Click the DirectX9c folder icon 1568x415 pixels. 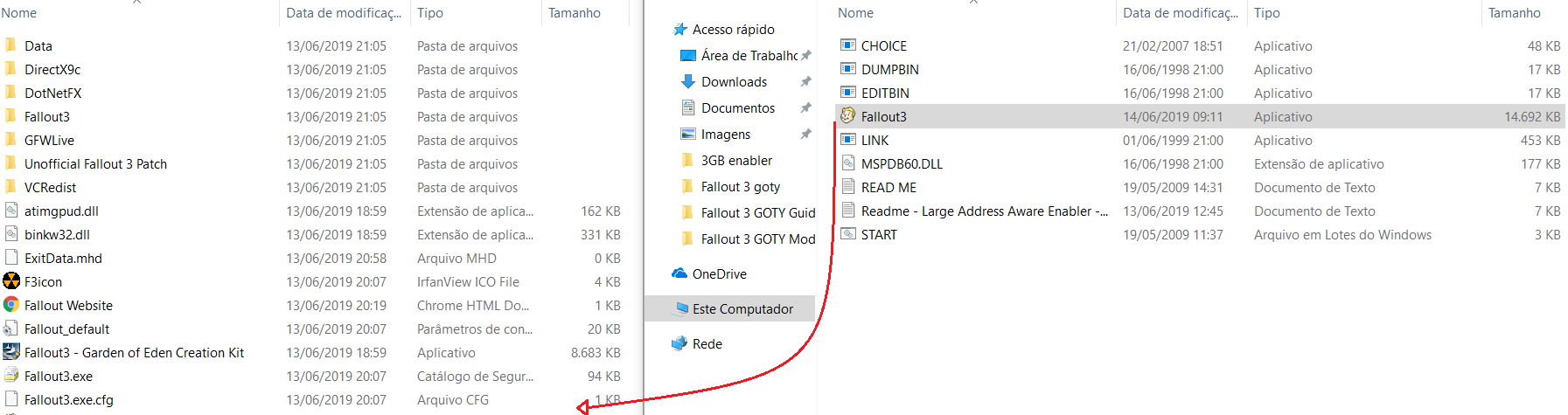pos(10,69)
